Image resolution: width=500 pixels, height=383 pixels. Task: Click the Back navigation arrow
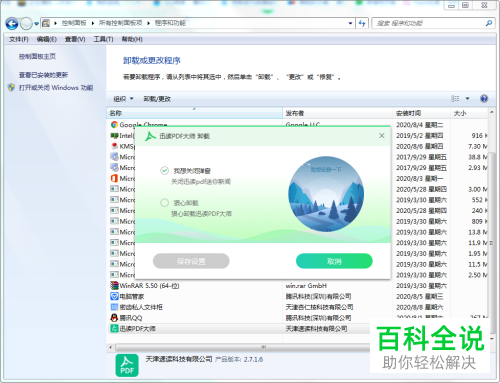(12, 23)
